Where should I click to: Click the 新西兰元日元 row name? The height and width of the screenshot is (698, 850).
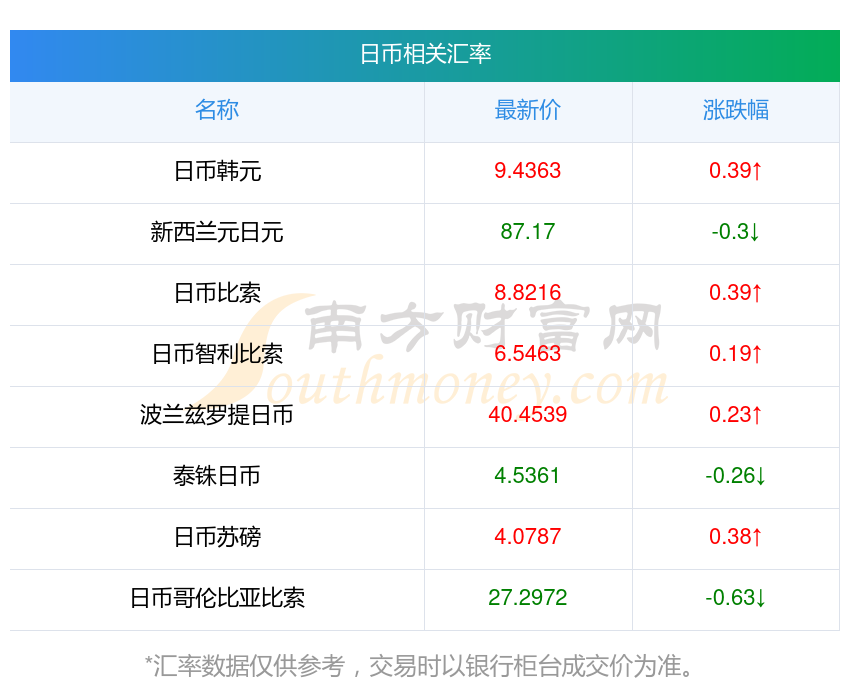pos(217,232)
